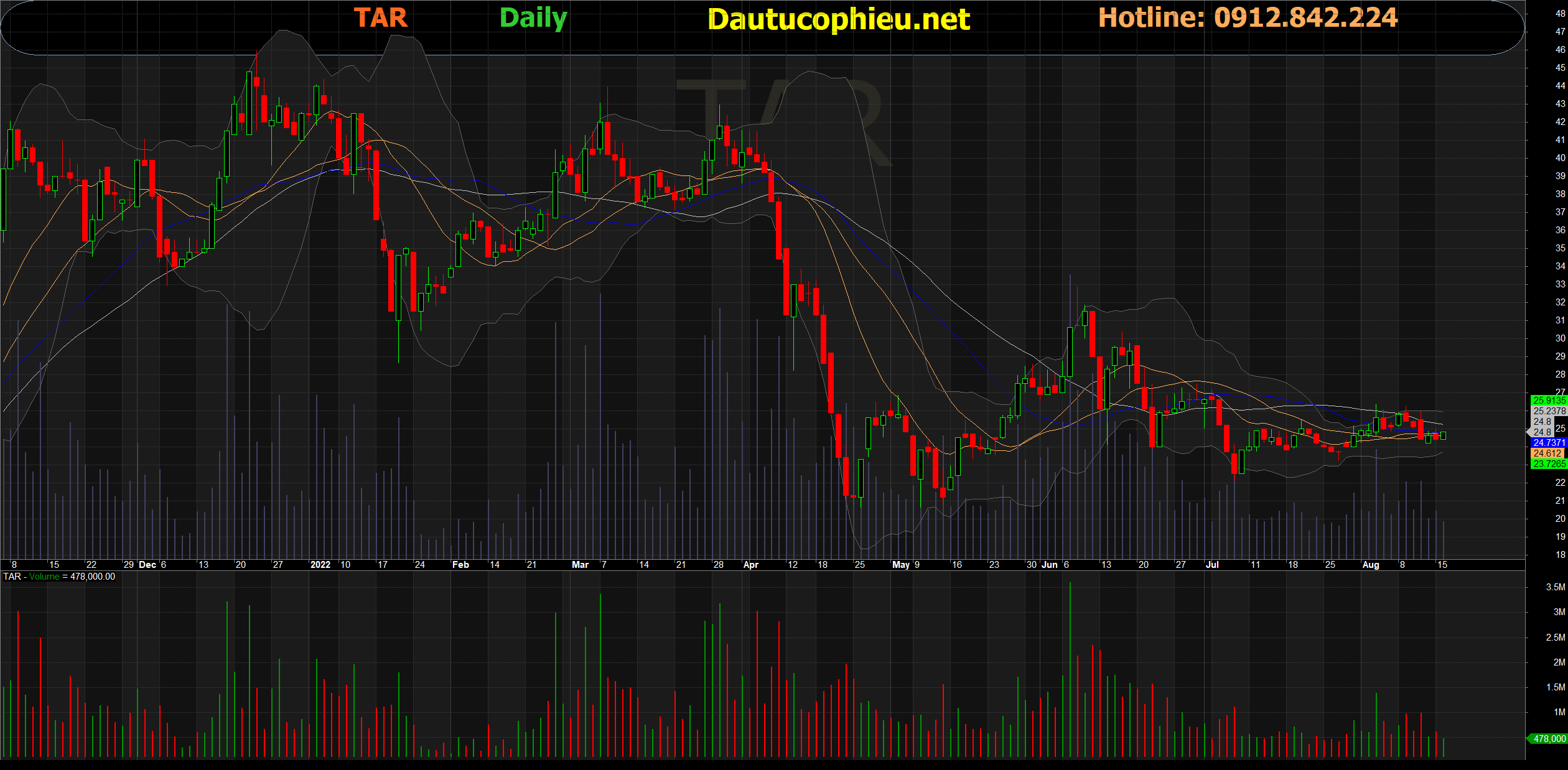Click the Feb month marker on date axis
The image size is (1568, 770).
pyautogui.click(x=460, y=565)
